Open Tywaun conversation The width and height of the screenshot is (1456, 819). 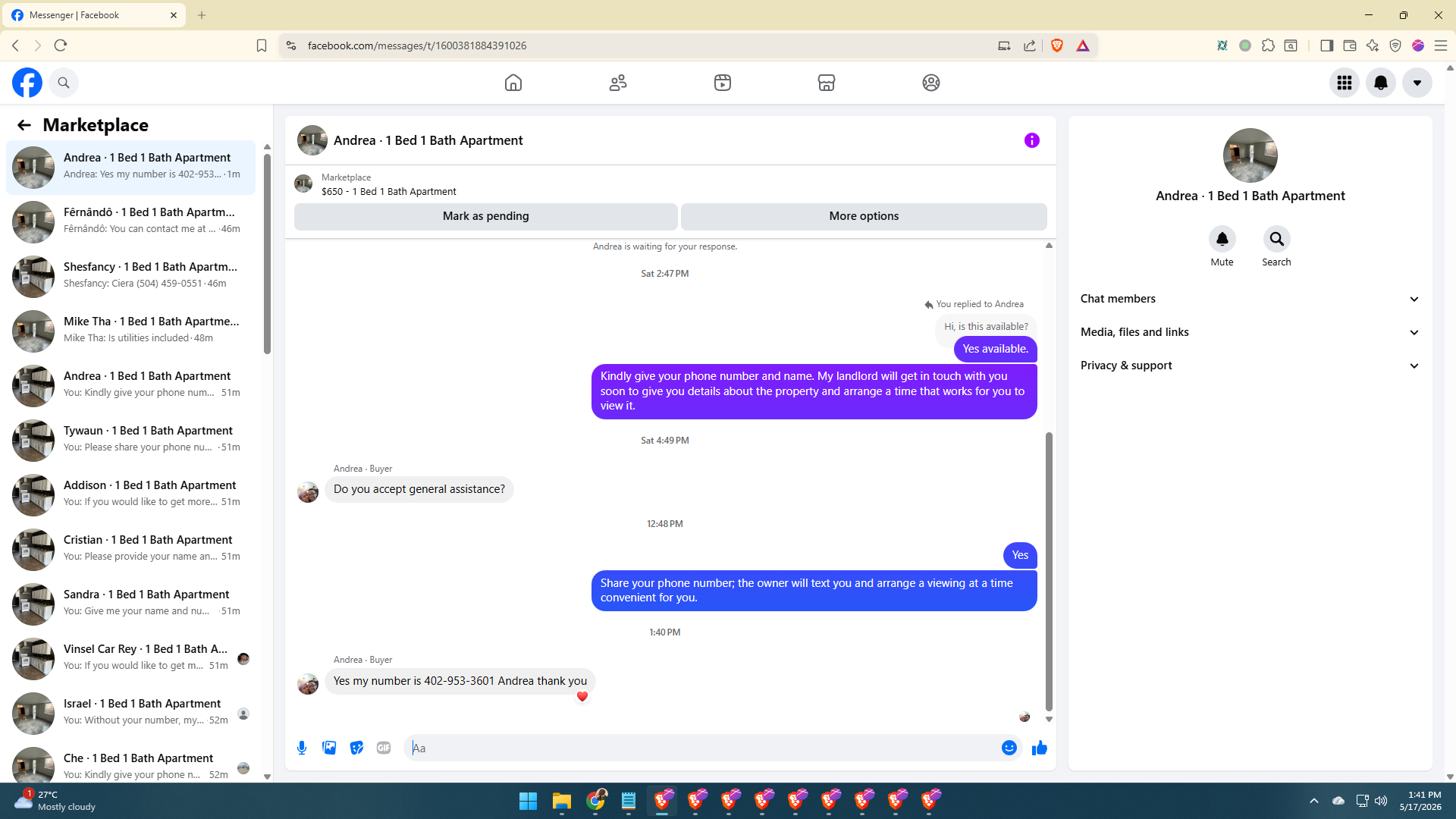pyautogui.click(x=131, y=441)
